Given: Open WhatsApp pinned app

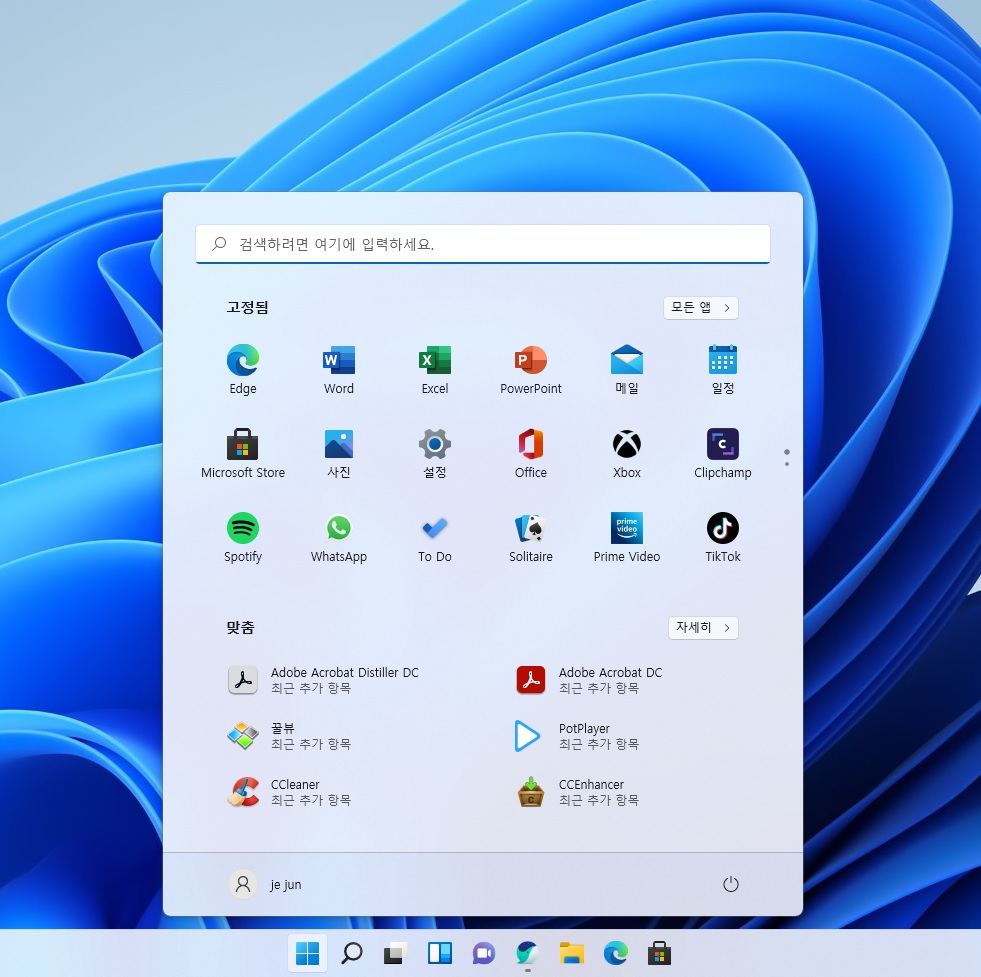Looking at the screenshot, I should [338, 537].
